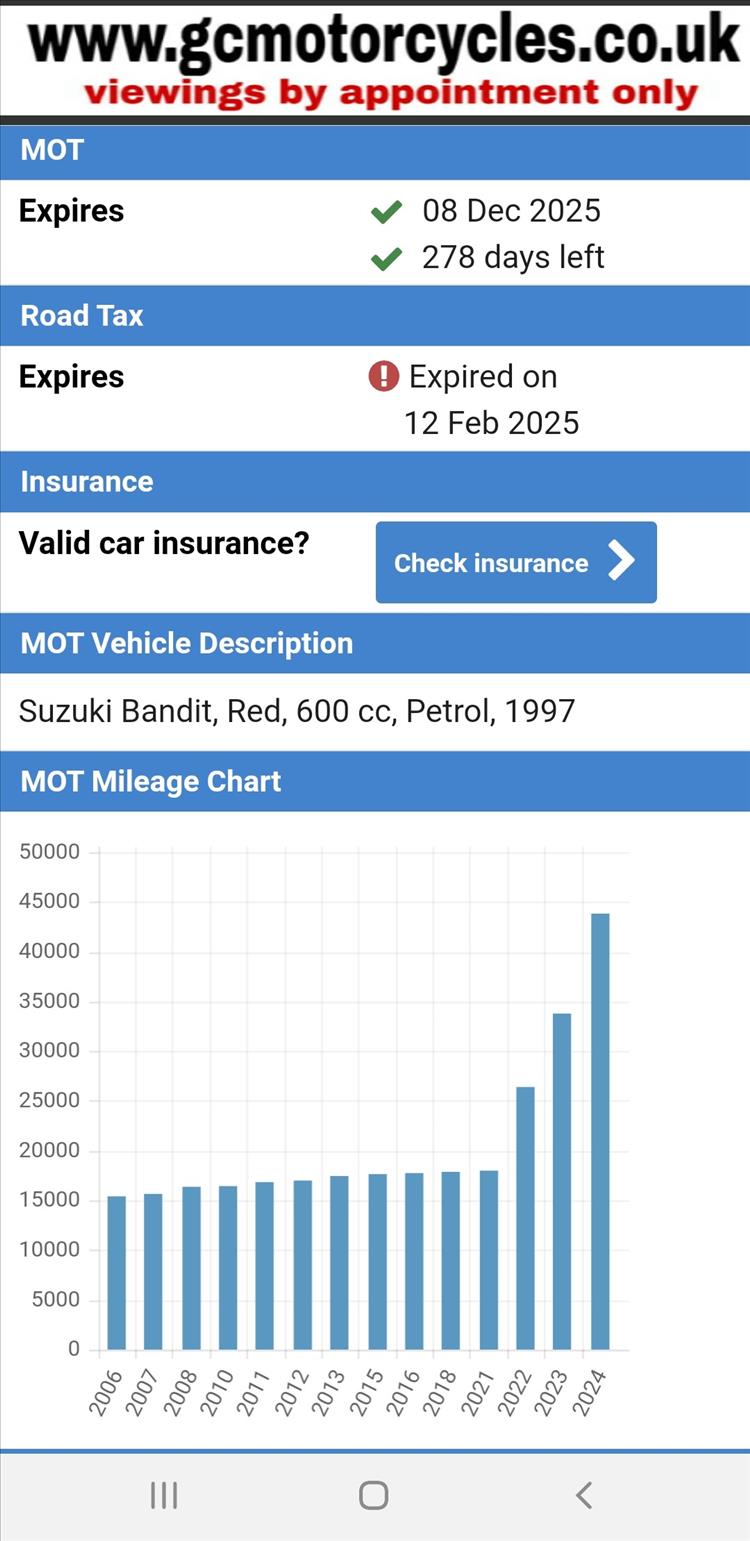
Task: Click the red expired warning icon
Action: 384,376
